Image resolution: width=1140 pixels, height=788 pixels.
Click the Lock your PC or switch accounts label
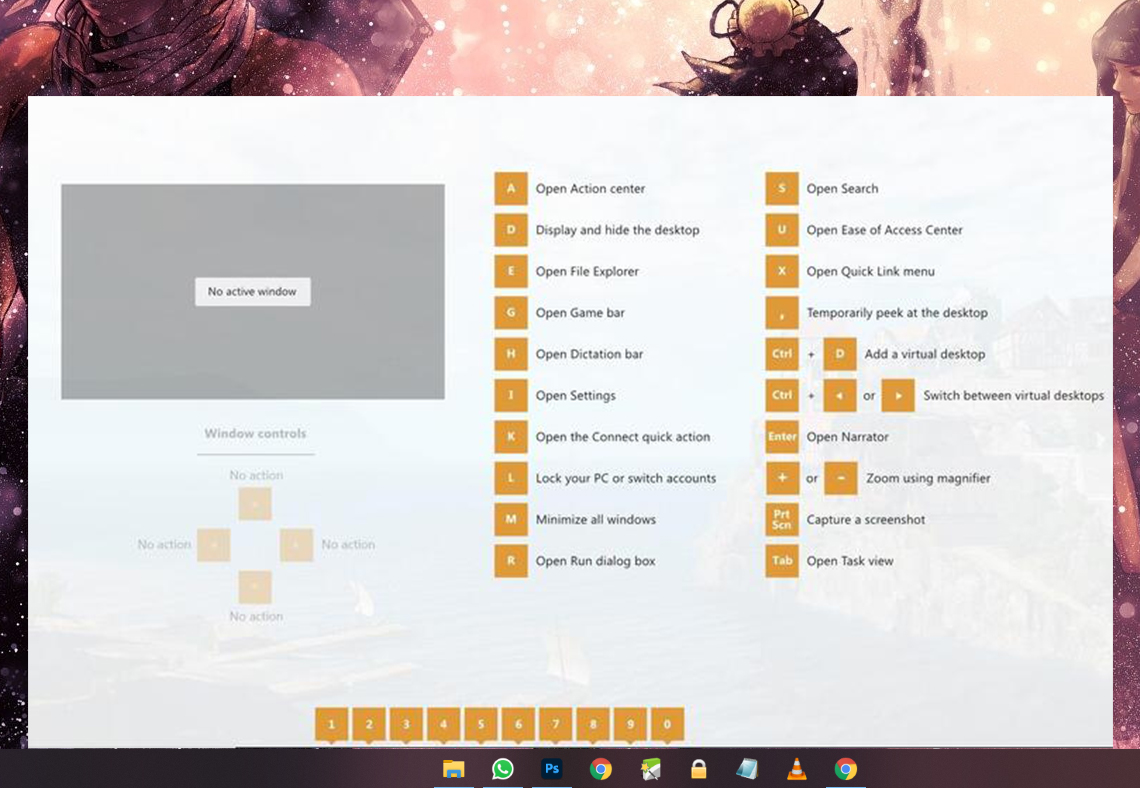(x=626, y=478)
